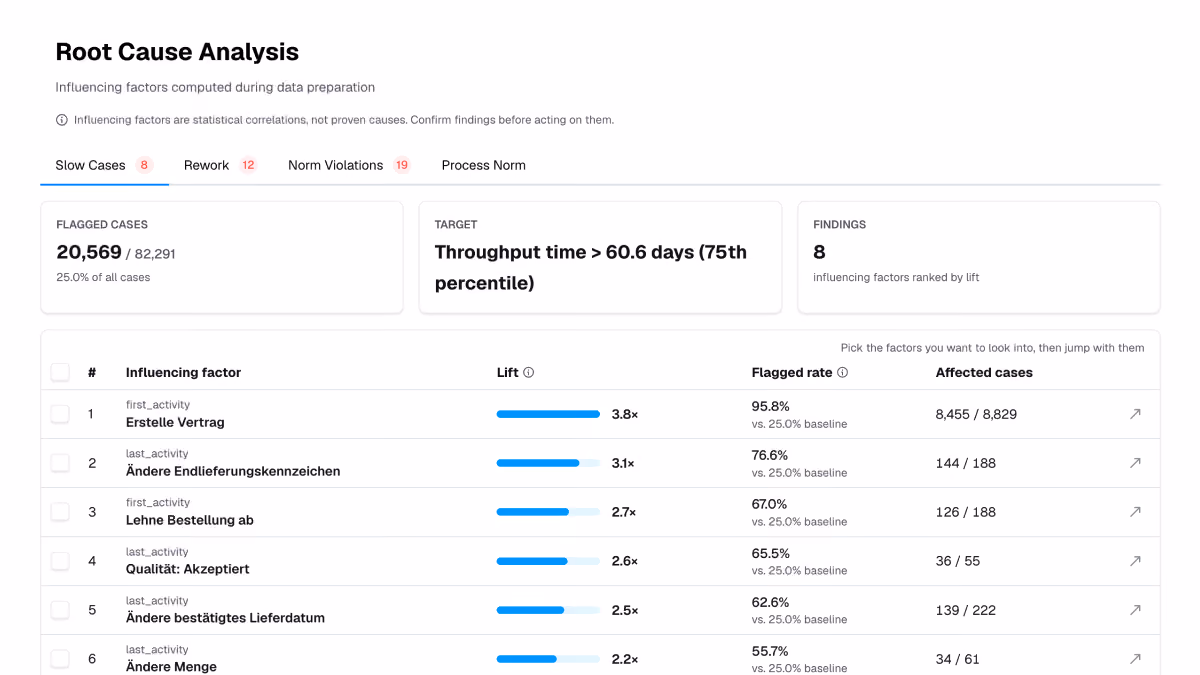
Task: Click the 144 / 188 affected cases value
Action: (x=966, y=463)
